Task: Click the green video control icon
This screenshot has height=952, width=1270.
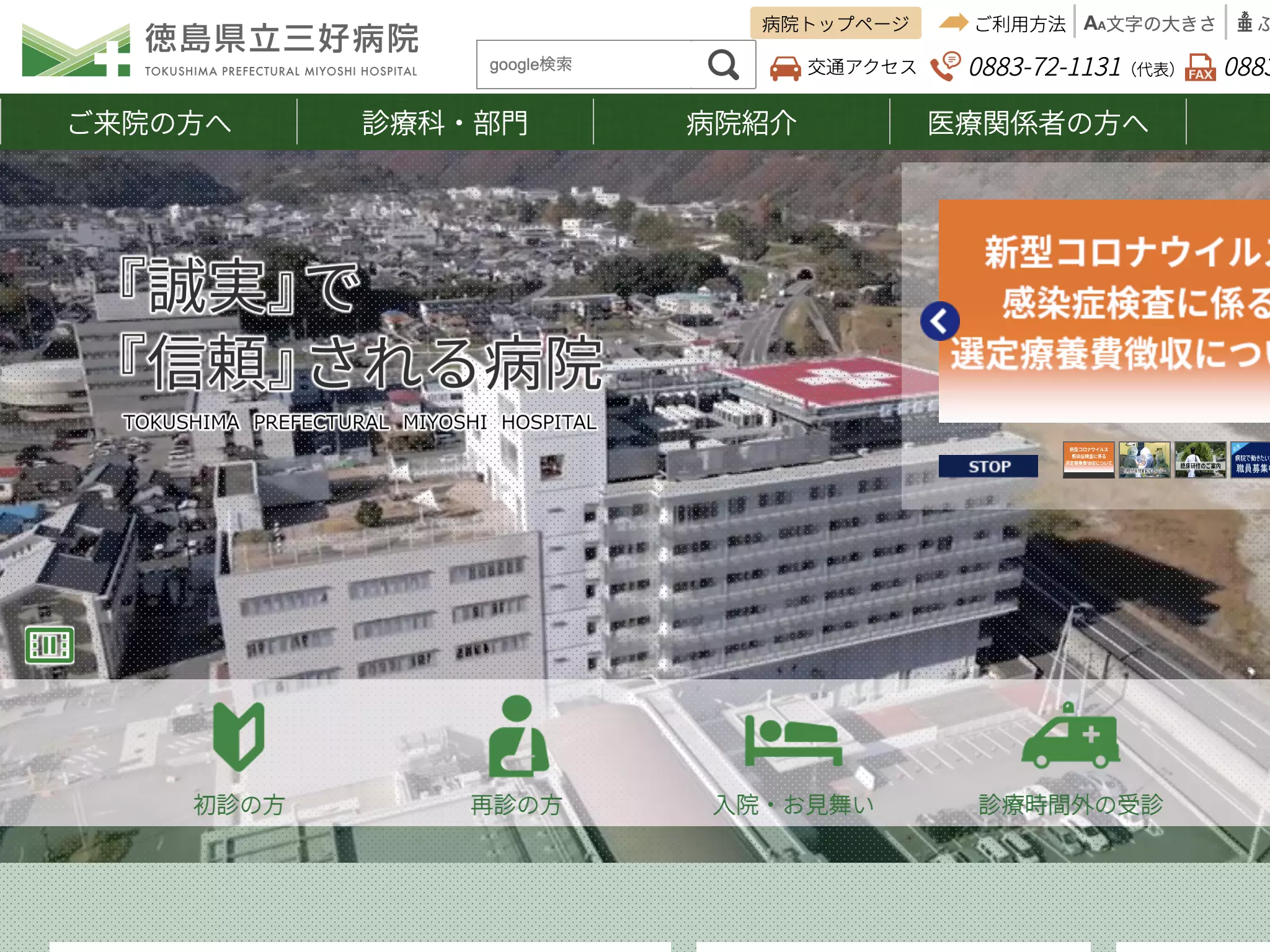Action: coord(50,645)
